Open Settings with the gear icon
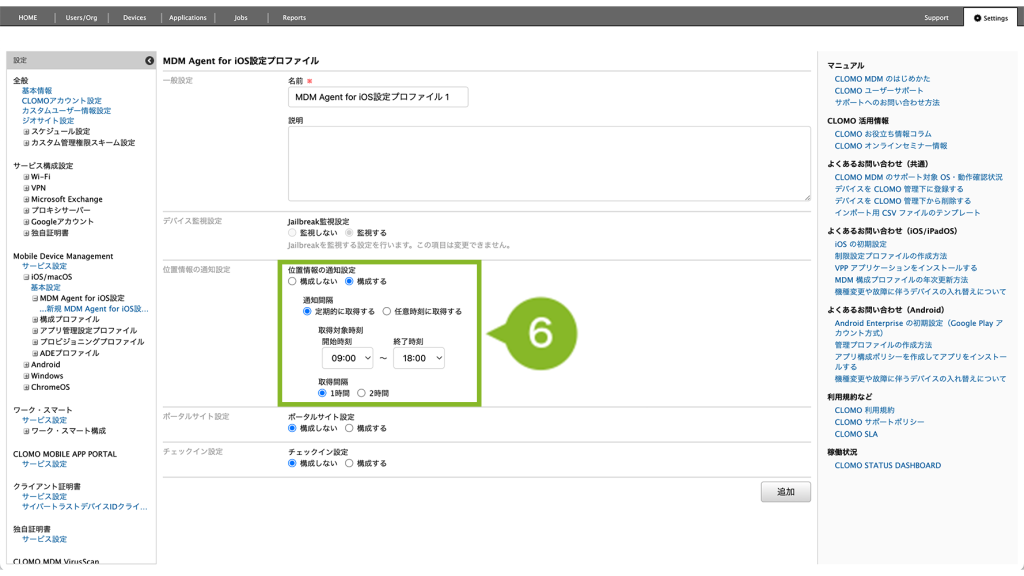Image resolution: width=1024 pixels, height=576 pixels. coord(990,18)
